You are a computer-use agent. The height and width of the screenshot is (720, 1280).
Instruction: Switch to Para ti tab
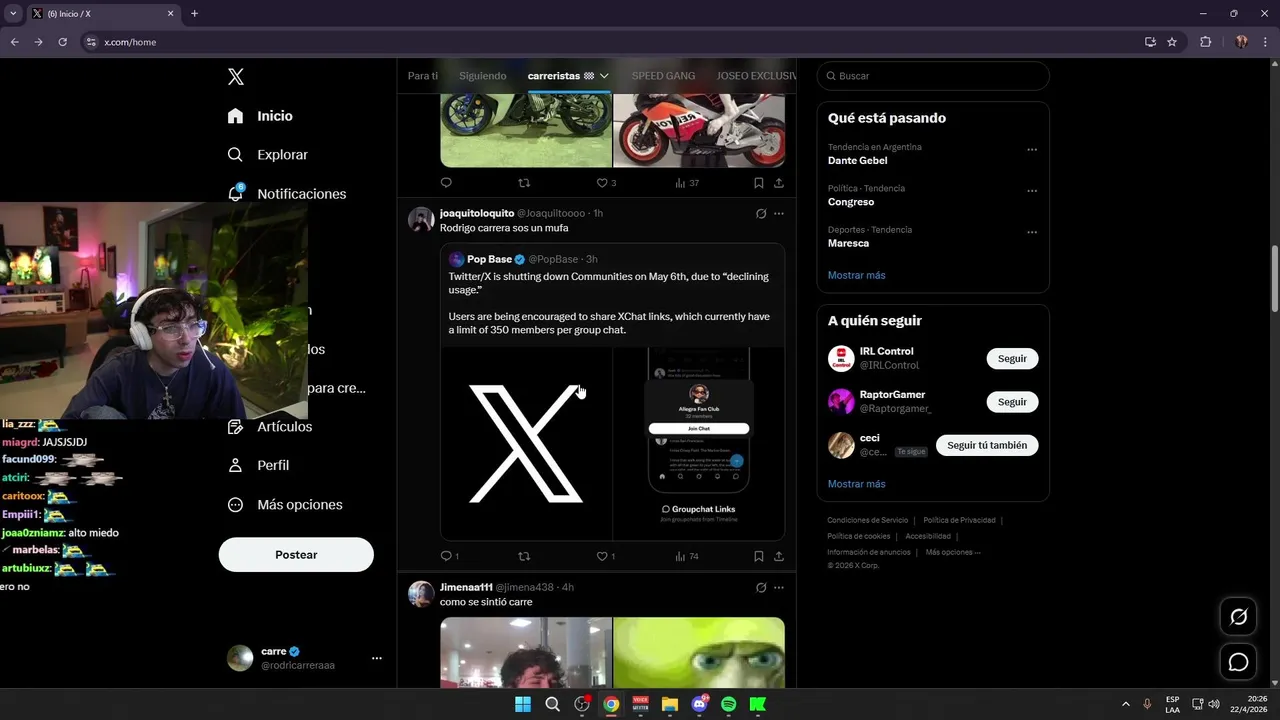point(423,76)
